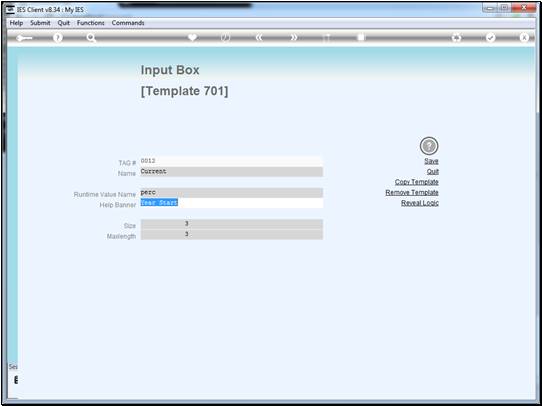The image size is (542, 406).
Task: Click the heart favorites icon
Action: click(x=192, y=38)
